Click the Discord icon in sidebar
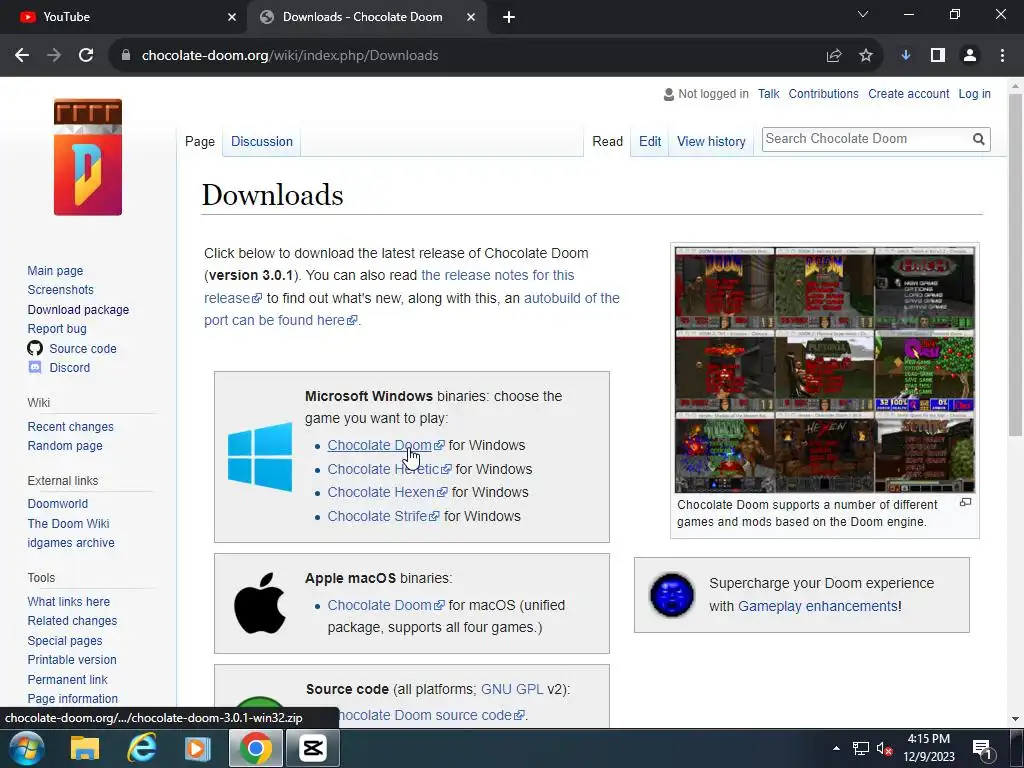1024x768 pixels. 35,368
